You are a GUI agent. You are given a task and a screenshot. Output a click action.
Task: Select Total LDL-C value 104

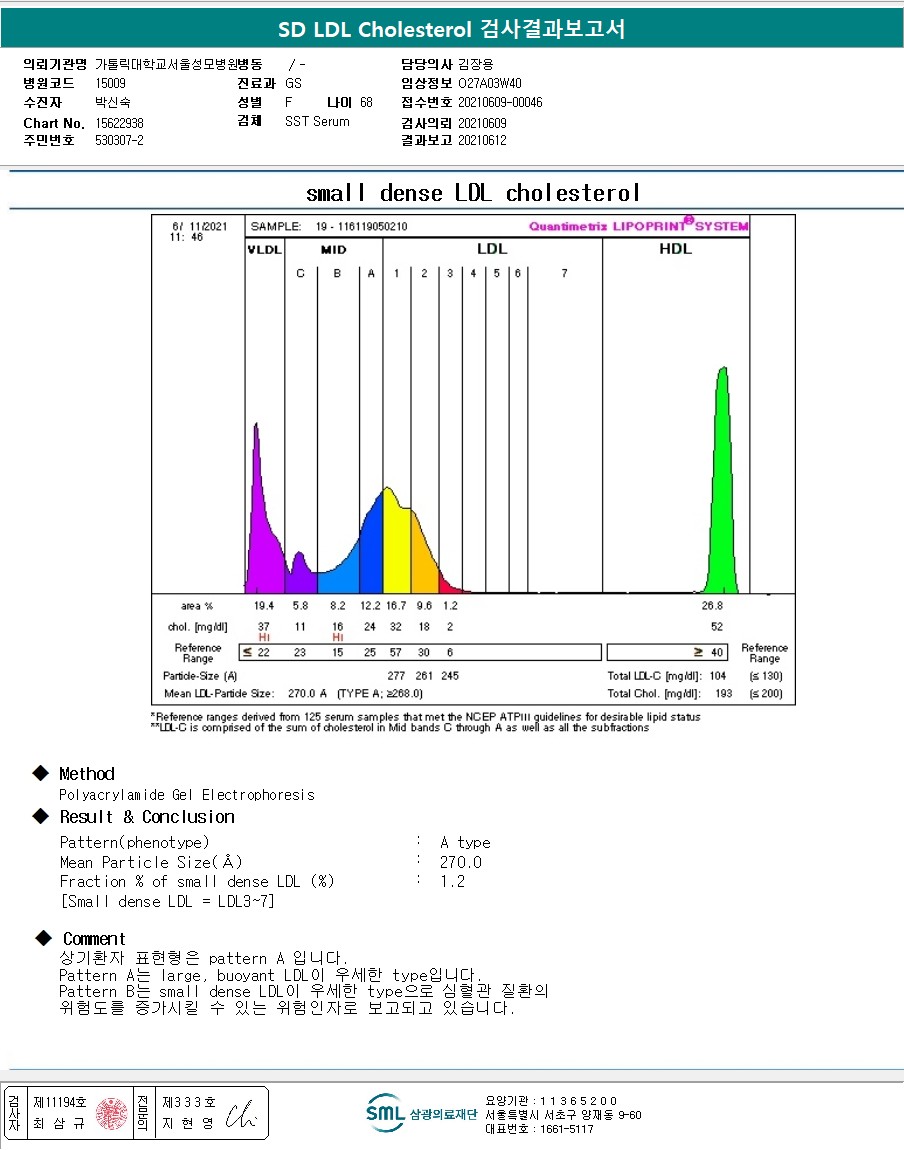pos(718,676)
